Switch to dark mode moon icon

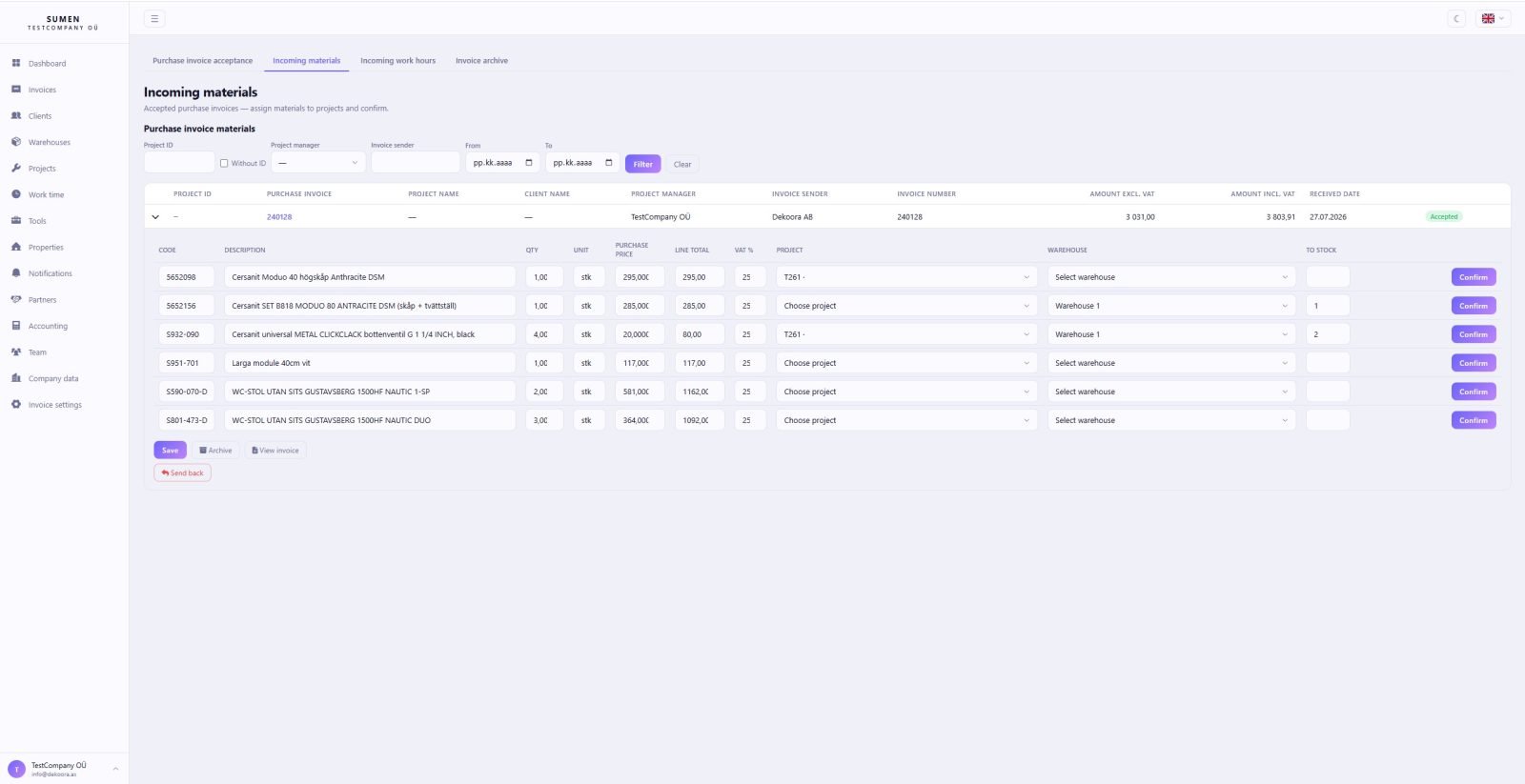pos(1456,18)
